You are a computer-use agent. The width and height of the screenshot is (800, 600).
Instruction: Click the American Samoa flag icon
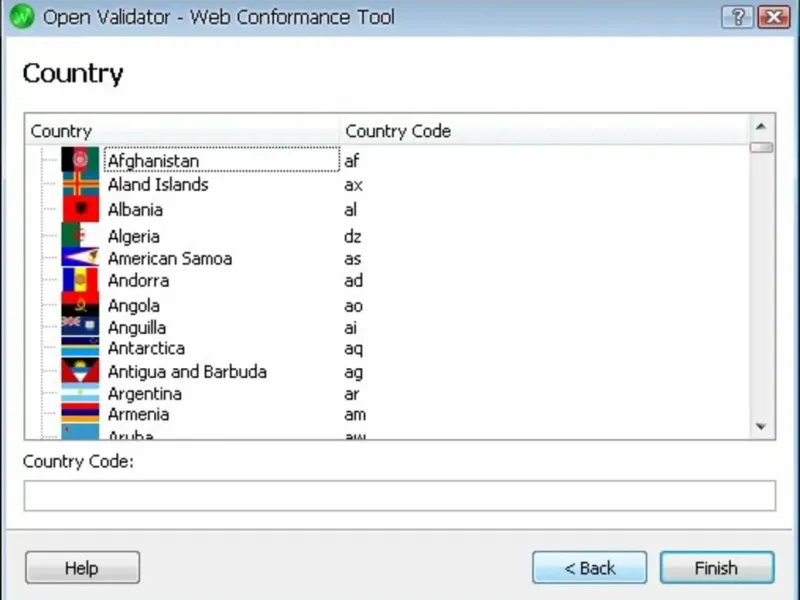(80, 257)
